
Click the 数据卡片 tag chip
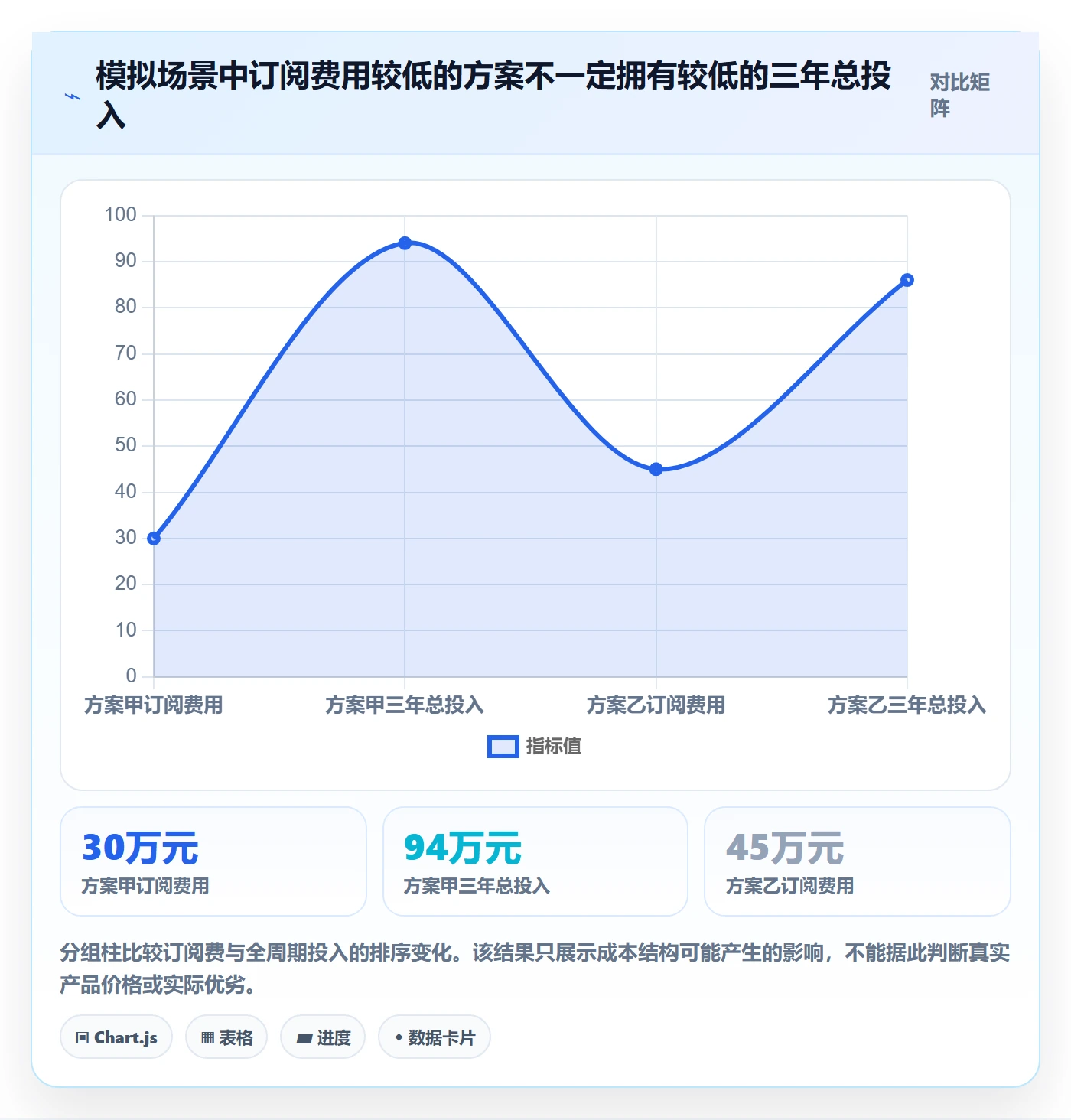pyautogui.click(x=435, y=1037)
